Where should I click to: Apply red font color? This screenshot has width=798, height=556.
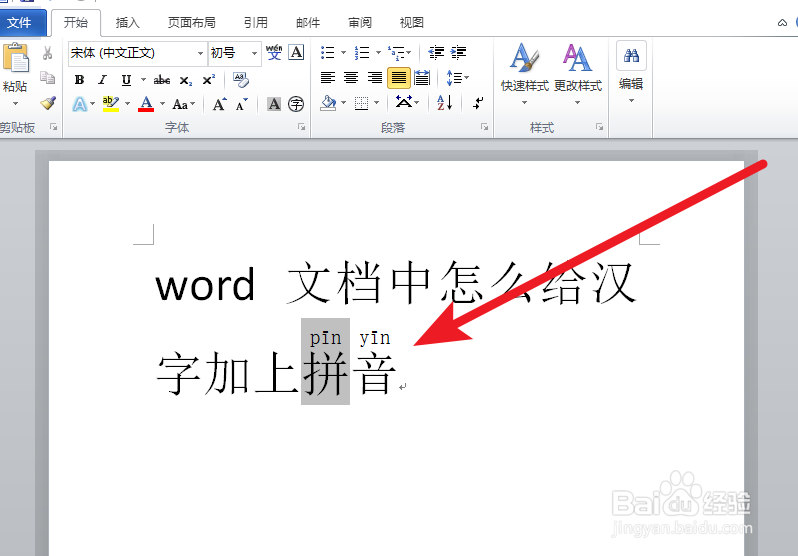(x=146, y=104)
